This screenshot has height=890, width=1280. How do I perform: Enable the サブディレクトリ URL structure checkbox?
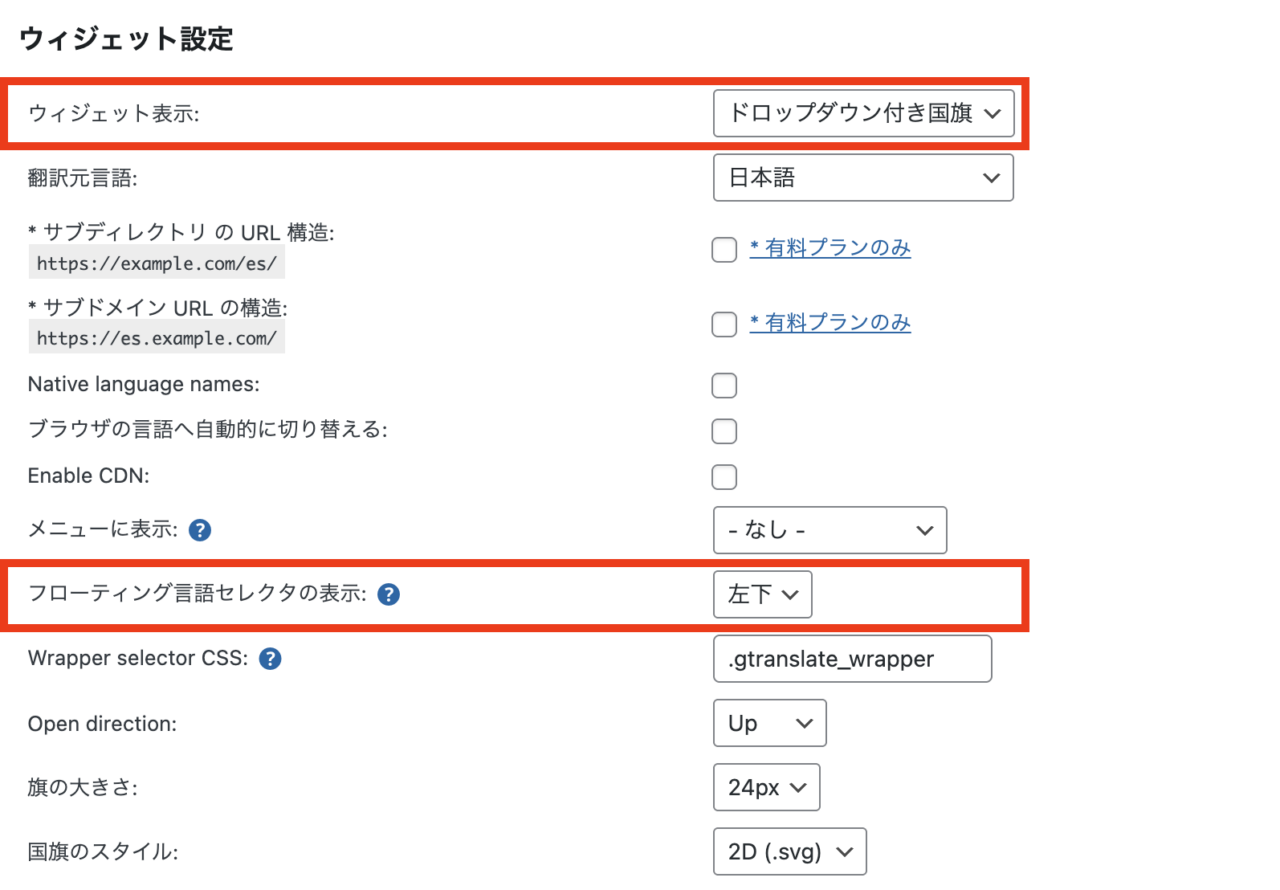pyautogui.click(x=724, y=249)
